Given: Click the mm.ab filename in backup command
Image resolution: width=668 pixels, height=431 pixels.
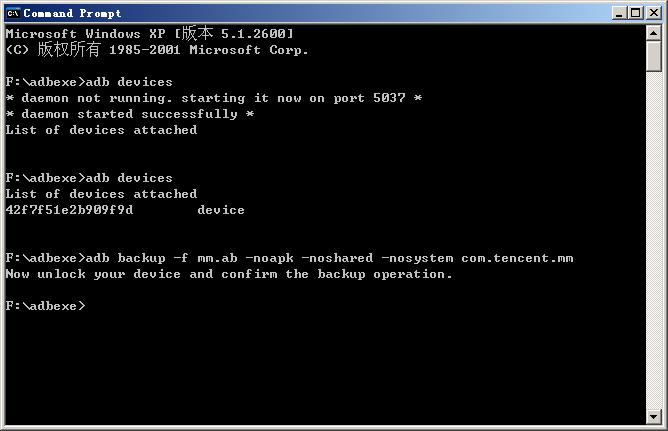Looking at the screenshot, I should [x=217, y=258].
